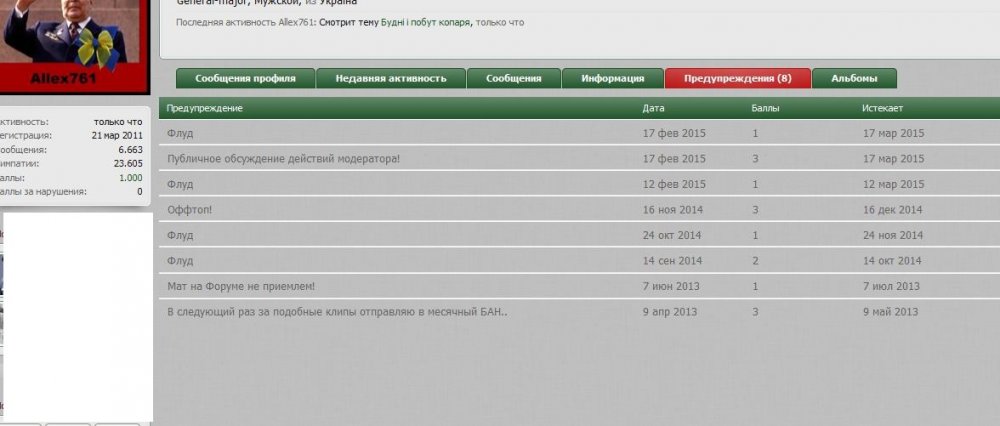Click the Дата column header
Screen dimensions: 1000x426
point(654,108)
